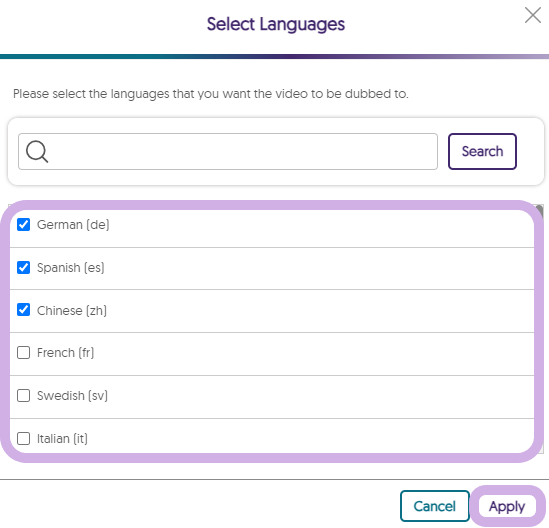Image resolution: width=549 pixels, height=528 pixels.
Task: Pick the Italian (it) label text
Action: 62,439
